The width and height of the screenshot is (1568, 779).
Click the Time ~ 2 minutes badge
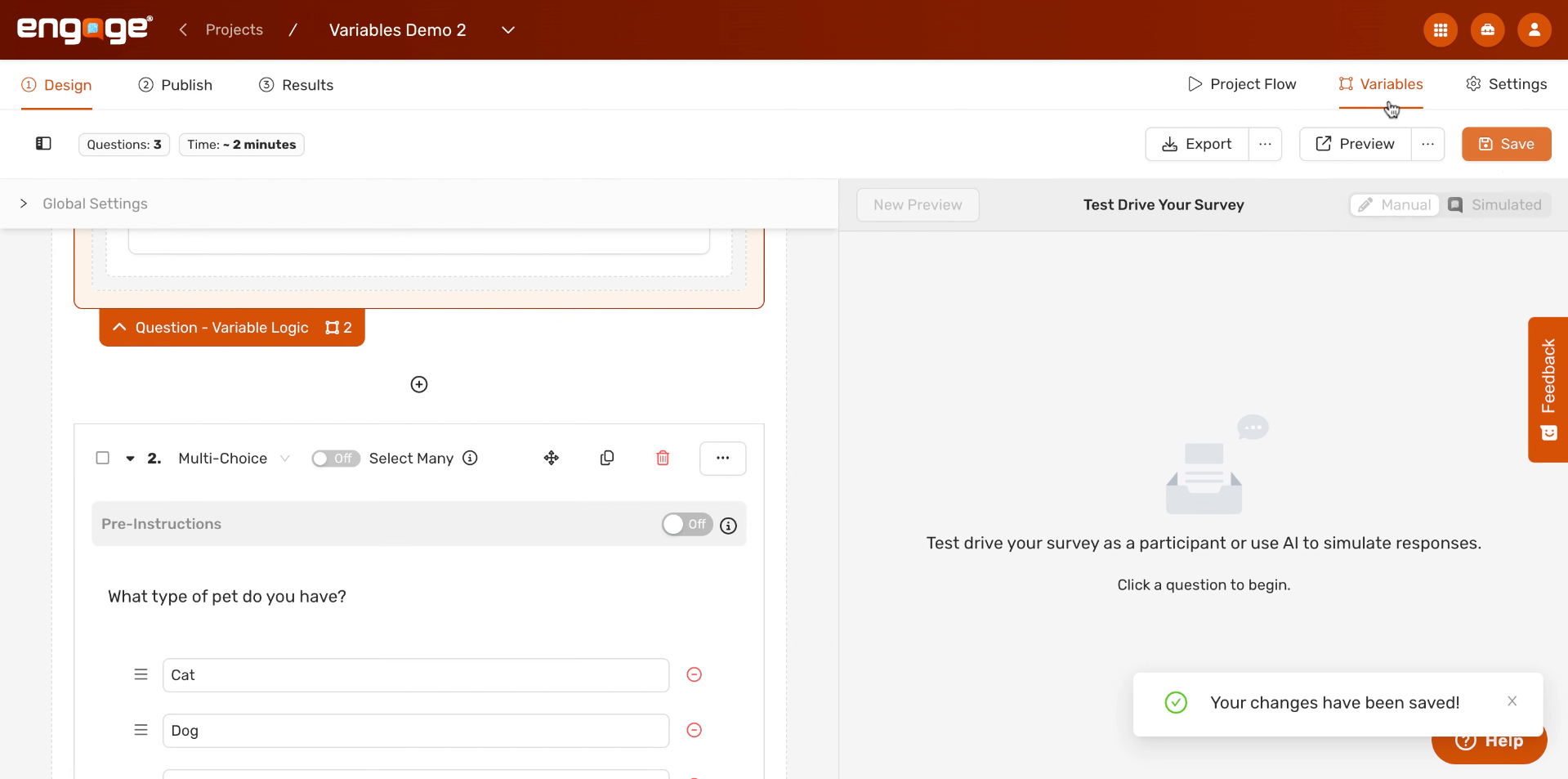(242, 145)
